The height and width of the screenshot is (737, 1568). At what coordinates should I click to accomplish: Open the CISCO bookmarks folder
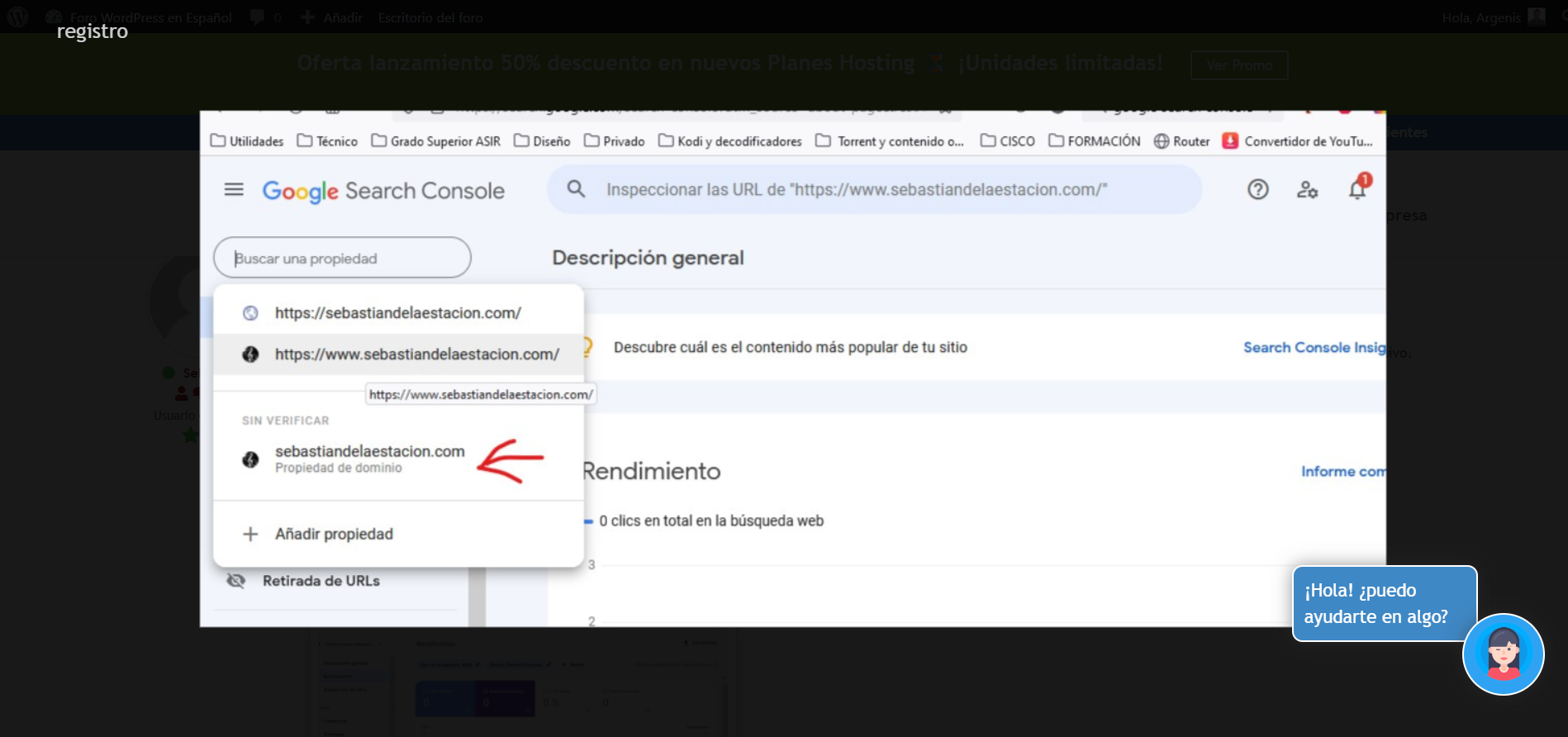pyautogui.click(x=1008, y=141)
